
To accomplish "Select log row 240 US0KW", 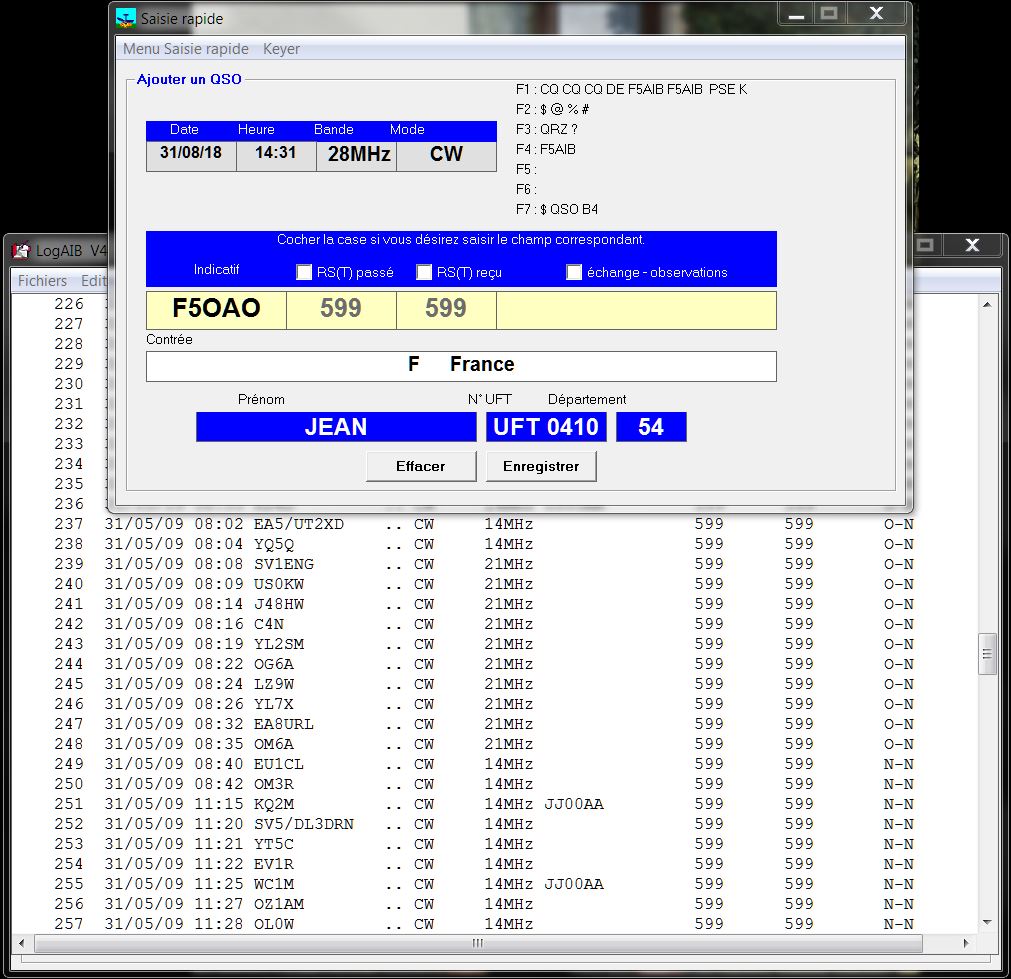I will point(484,584).
